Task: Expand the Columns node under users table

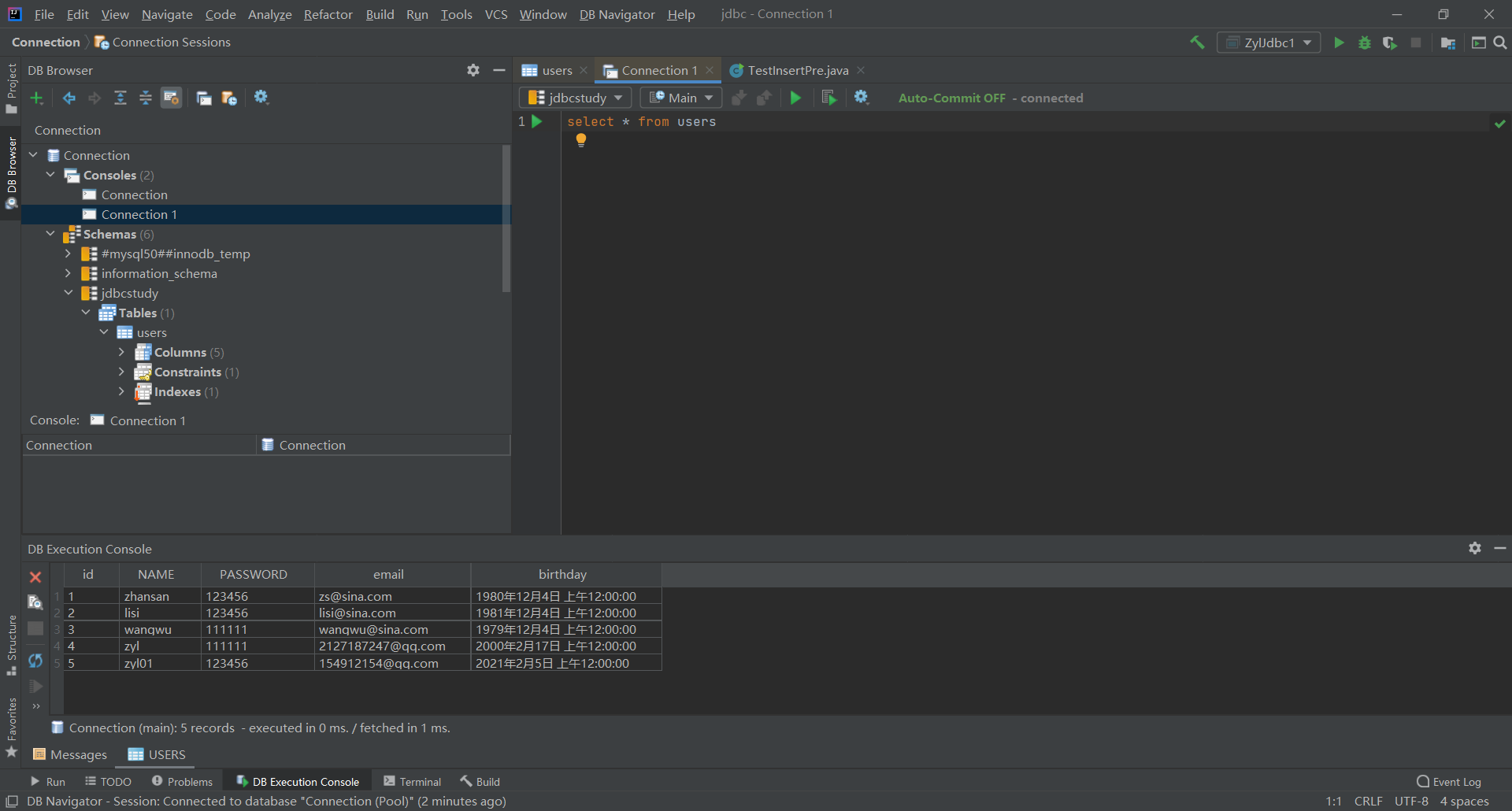Action: point(122,352)
